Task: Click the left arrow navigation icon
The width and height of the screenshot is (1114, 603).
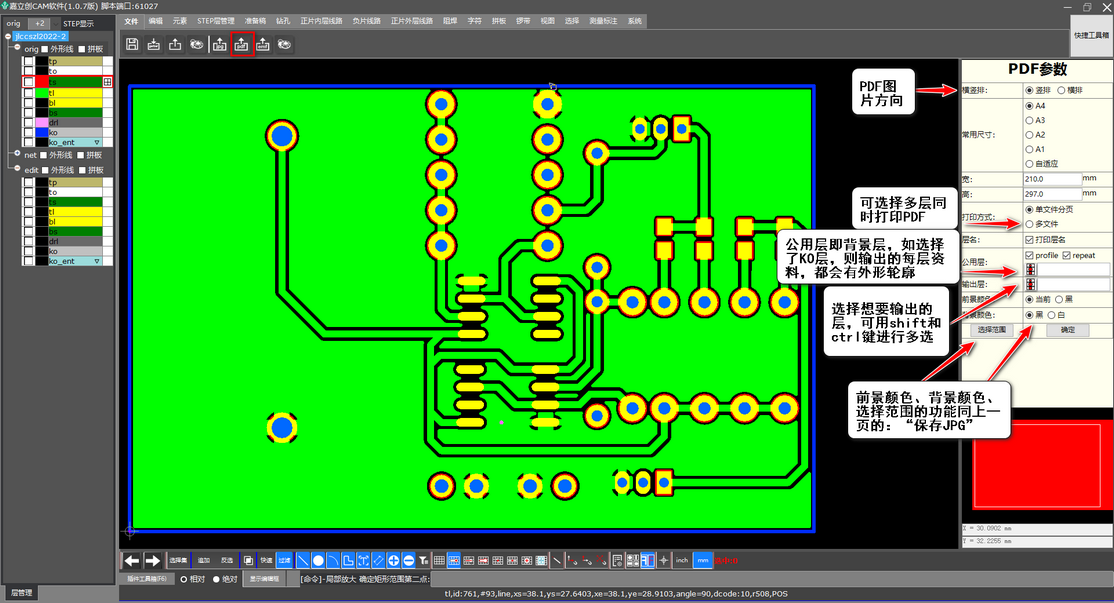Action: pos(131,560)
